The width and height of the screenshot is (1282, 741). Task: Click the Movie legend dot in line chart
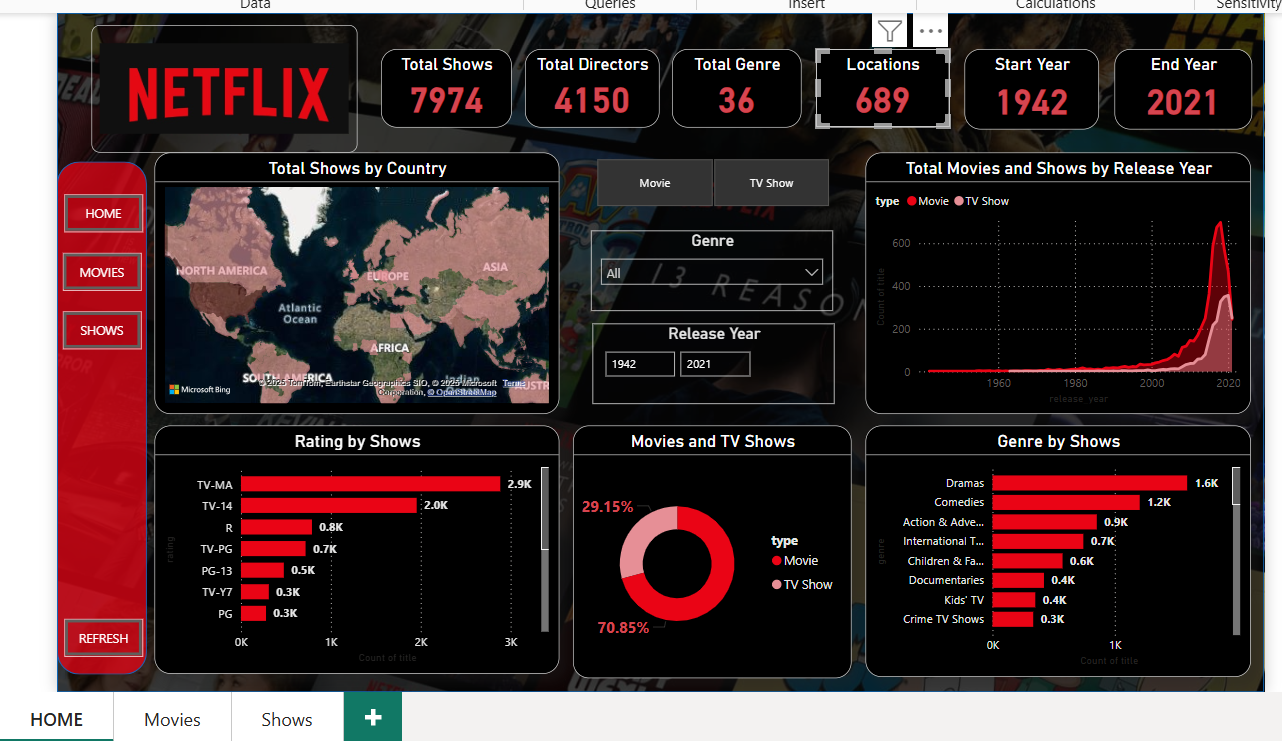(911, 202)
